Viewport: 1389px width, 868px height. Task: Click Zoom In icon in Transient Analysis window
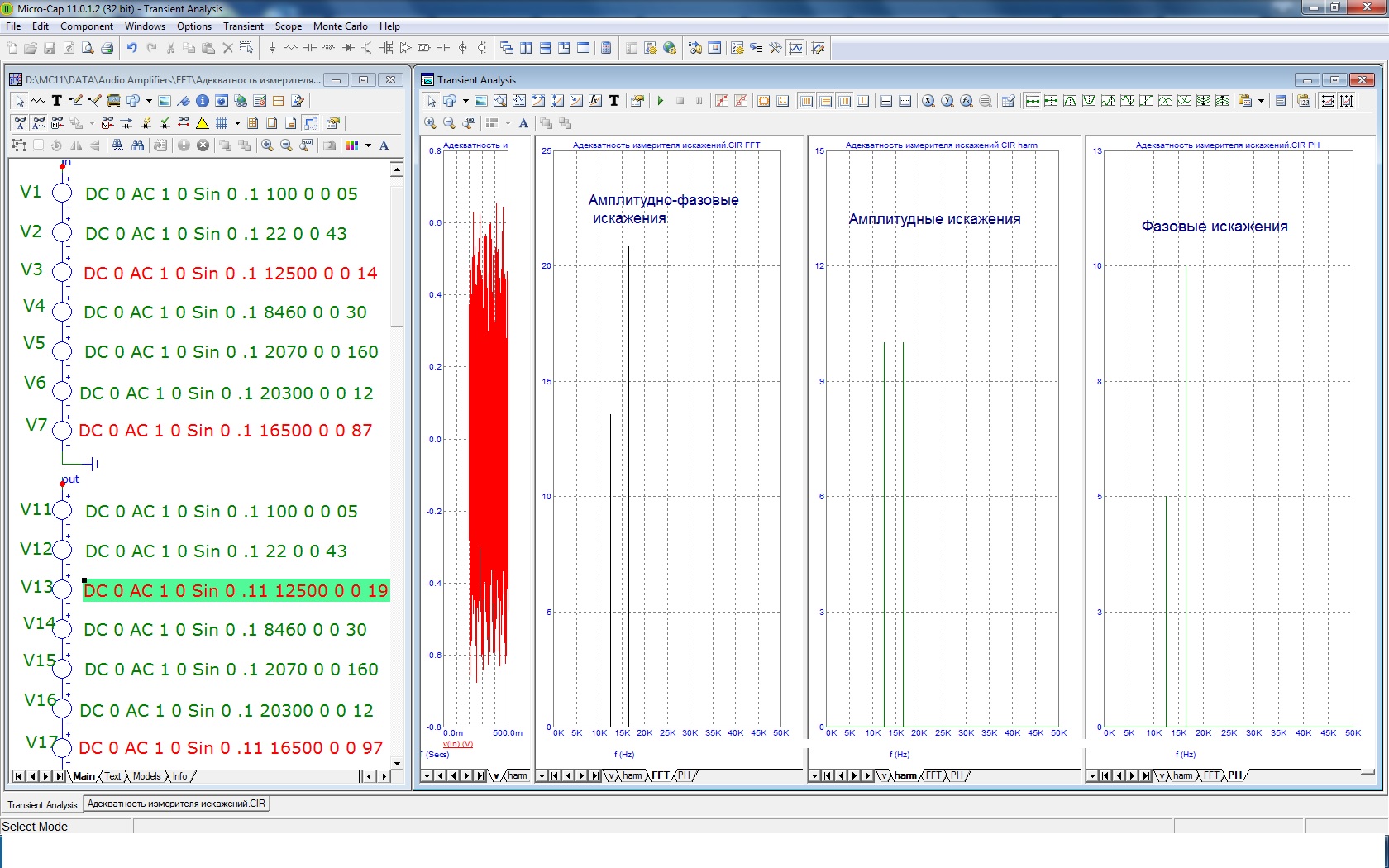(430, 123)
